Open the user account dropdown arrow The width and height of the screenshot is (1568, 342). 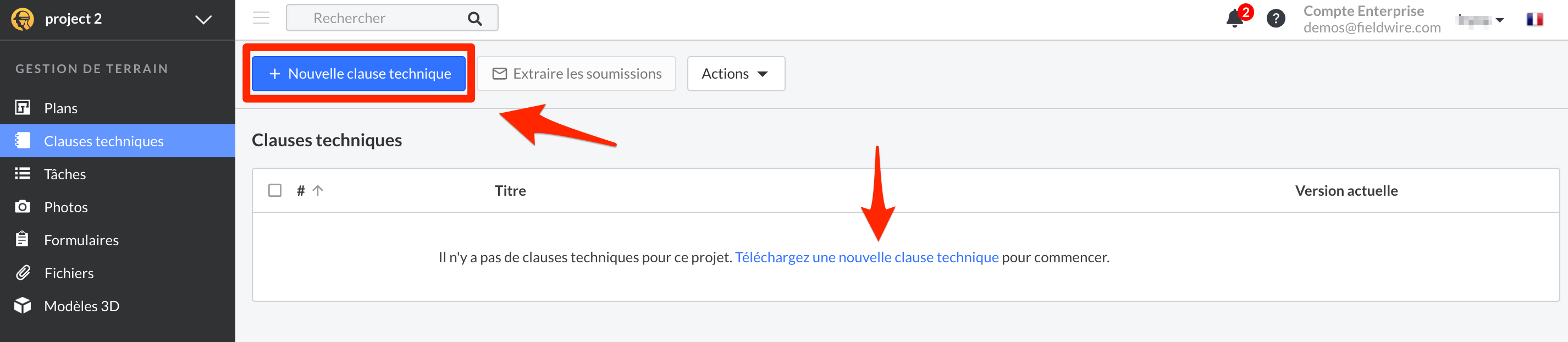pos(1499,20)
